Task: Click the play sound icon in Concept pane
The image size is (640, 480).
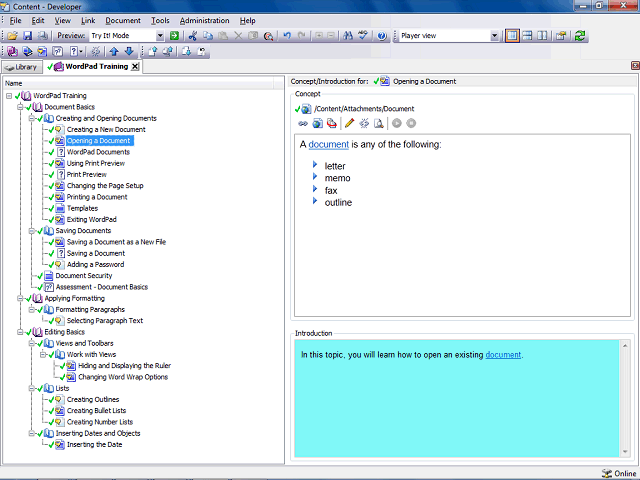Action: pyautogui.click(x=397, y=123)
